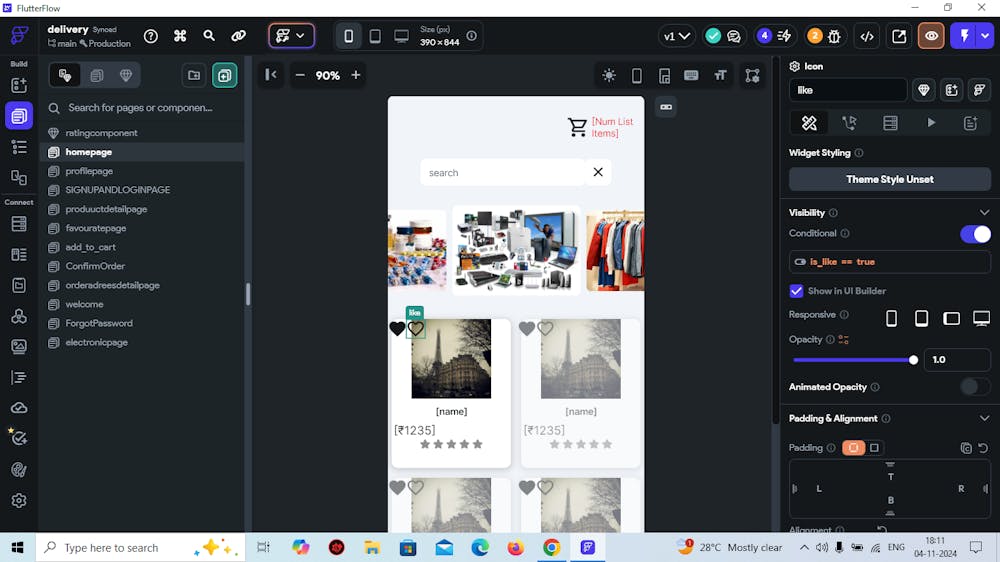
Task: Click the run test mode lightning button
Action: (964, 36)
